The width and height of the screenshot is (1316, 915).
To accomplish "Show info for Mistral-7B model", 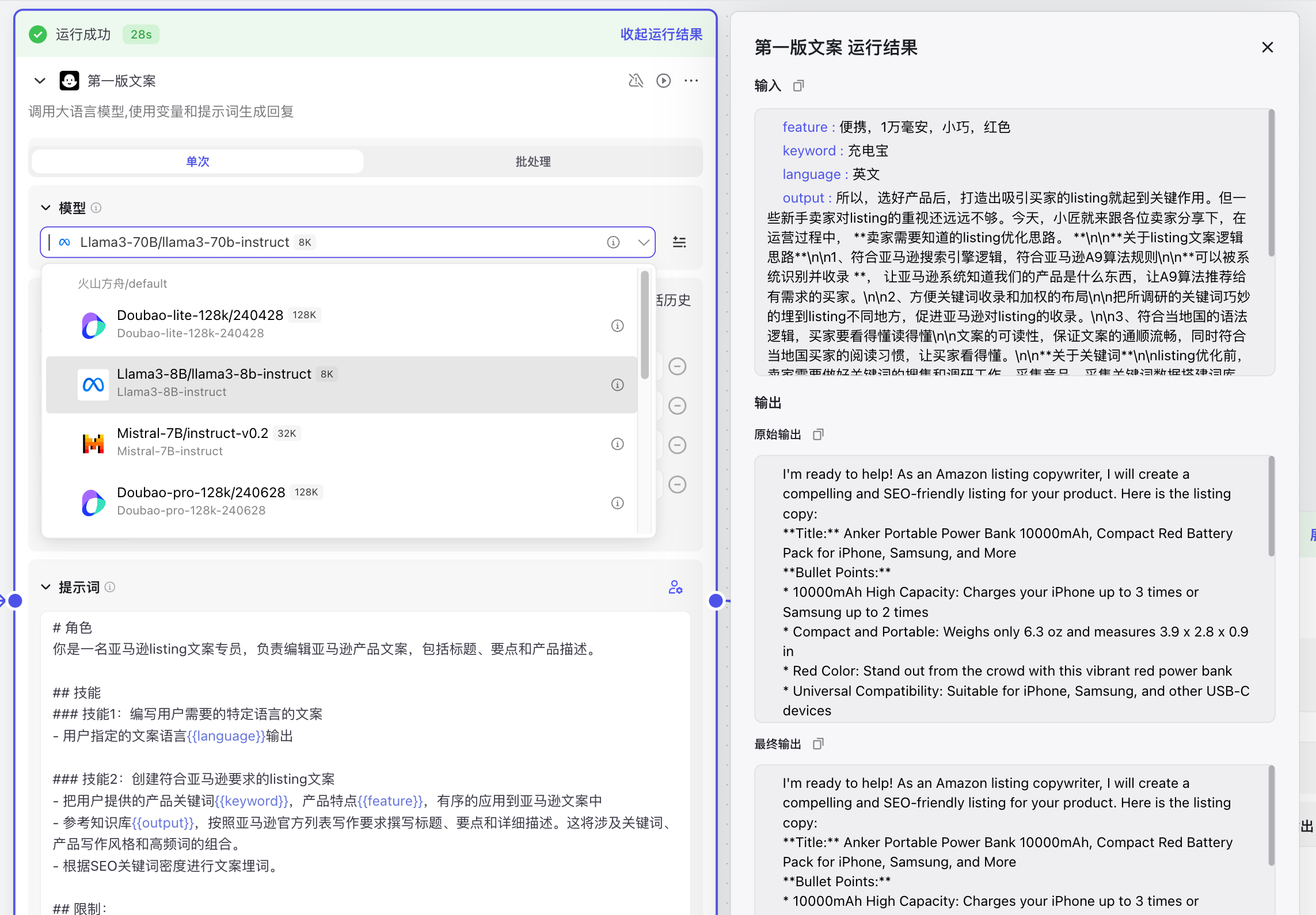I will point(618,444).
